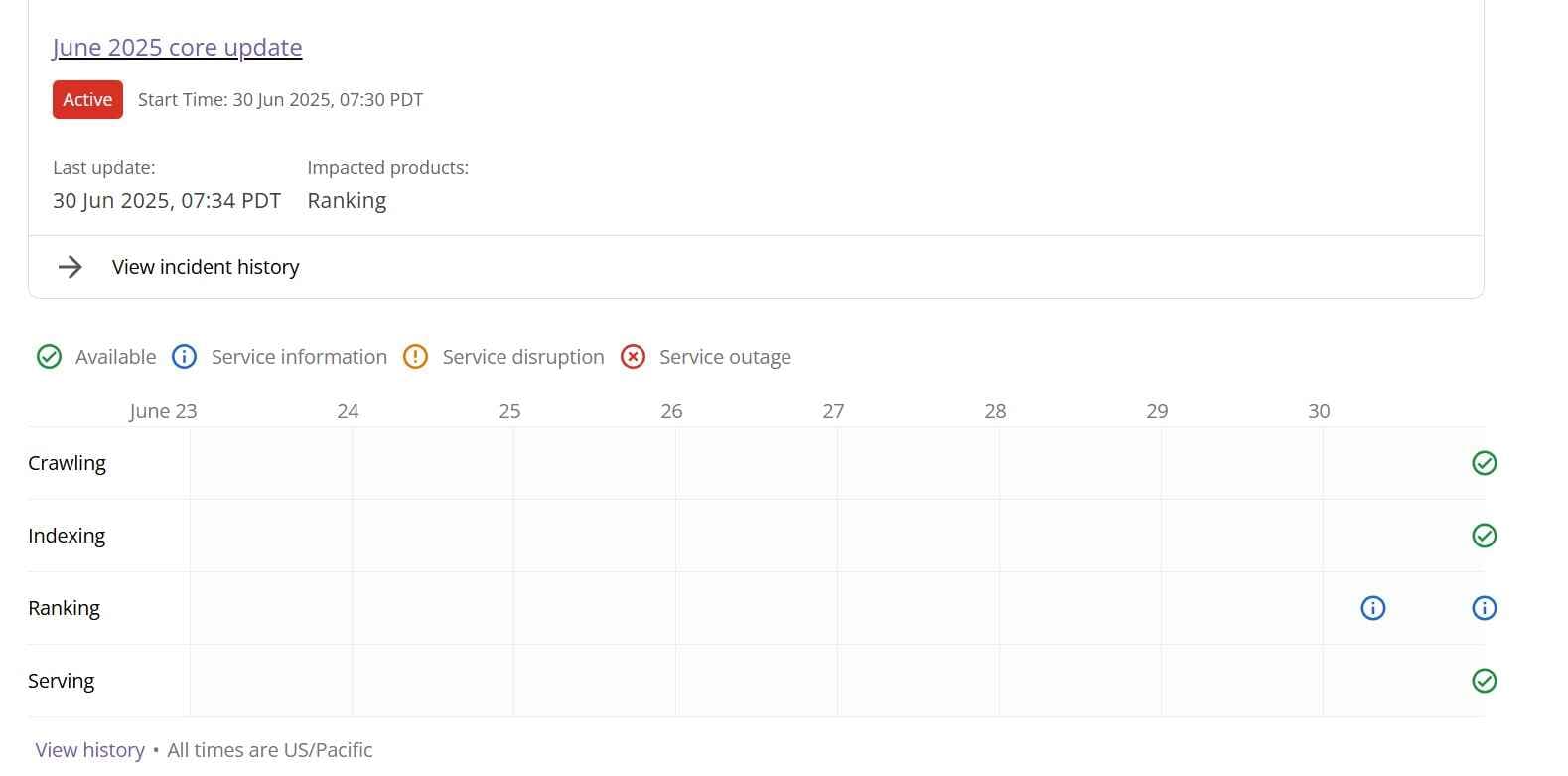Click the red Active status badge
This screenshot has width=1568, height=776.
(86, 99)
